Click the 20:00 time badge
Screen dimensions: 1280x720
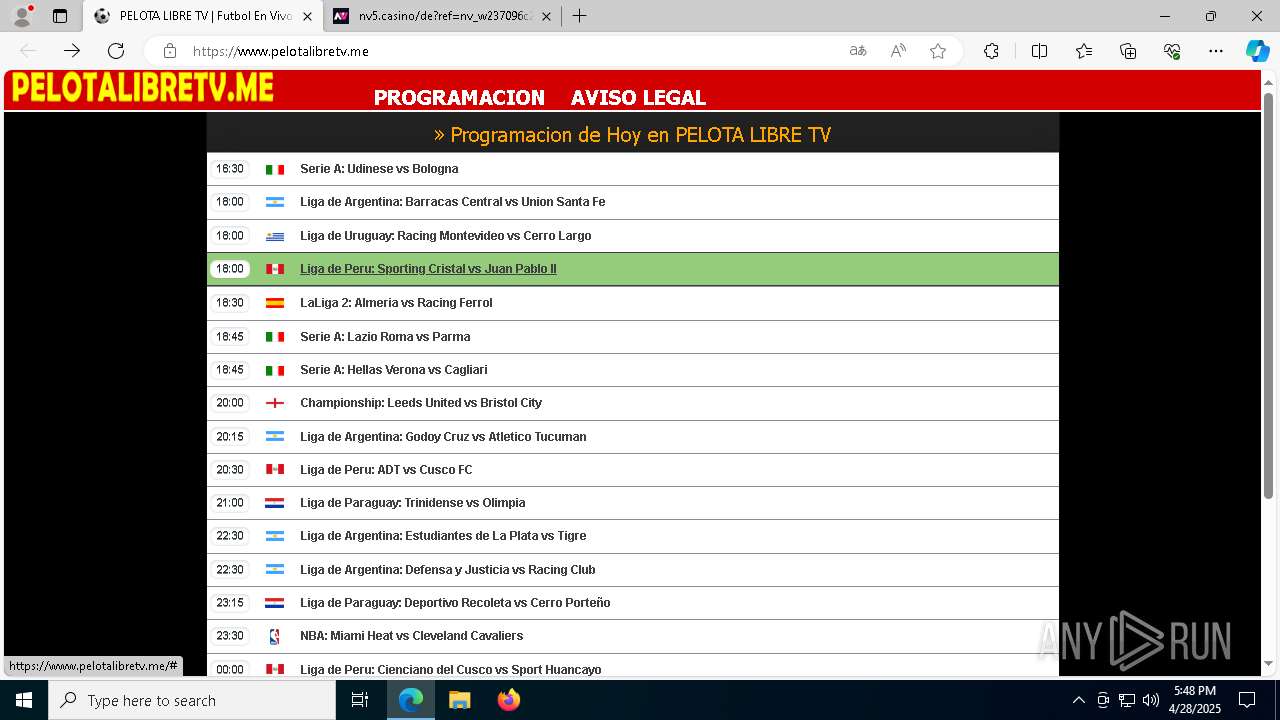pos(230,403)
